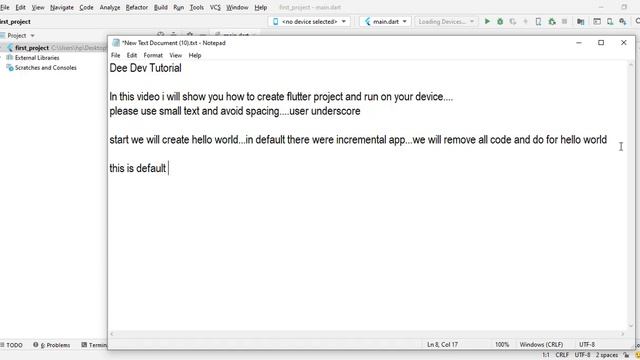Screen dimensions: 640x360
Task: Click the read-only lock icon in IDE status bar
Action: pyautogui.click(x=626, y=355)
